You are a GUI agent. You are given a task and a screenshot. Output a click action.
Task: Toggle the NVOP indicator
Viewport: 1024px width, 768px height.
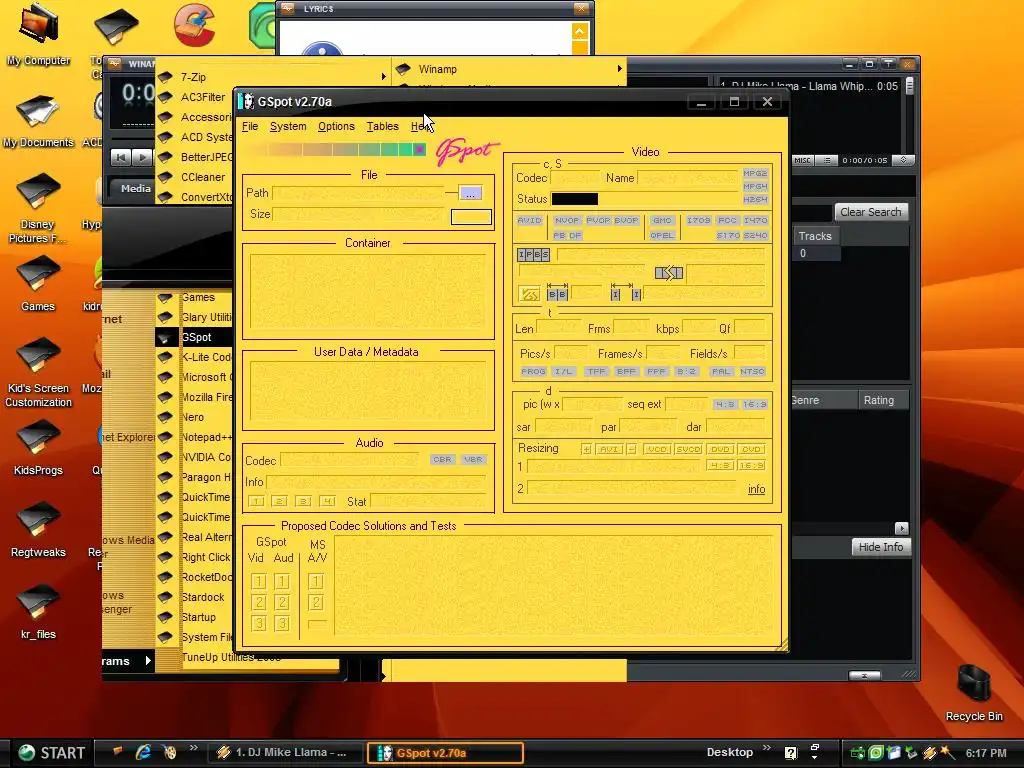(567, 221)
